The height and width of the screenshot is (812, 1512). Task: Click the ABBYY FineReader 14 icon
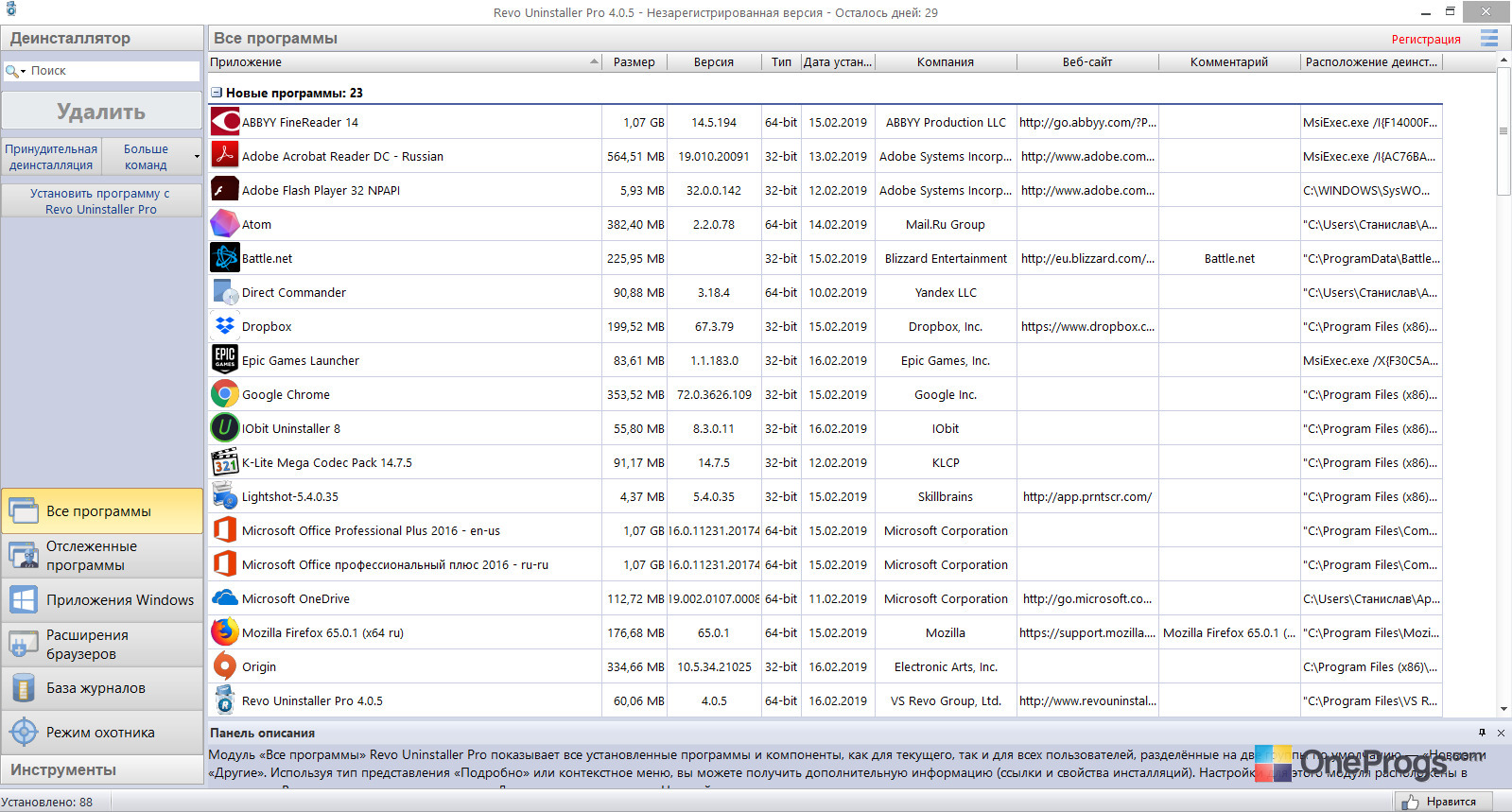tap(225, 122)
